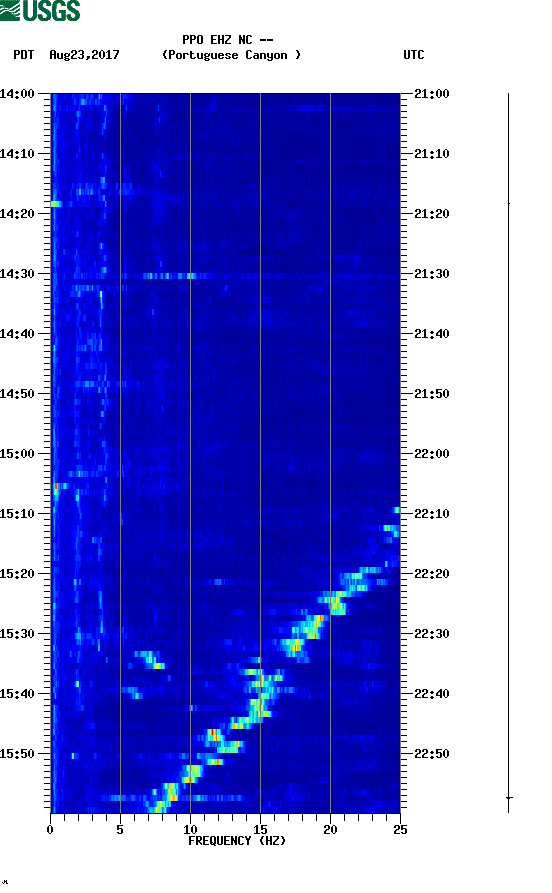Click the '(Portuguese Canyon )' subtitle
This screenshot has height=893, width=552.
[x=231, y=55]
